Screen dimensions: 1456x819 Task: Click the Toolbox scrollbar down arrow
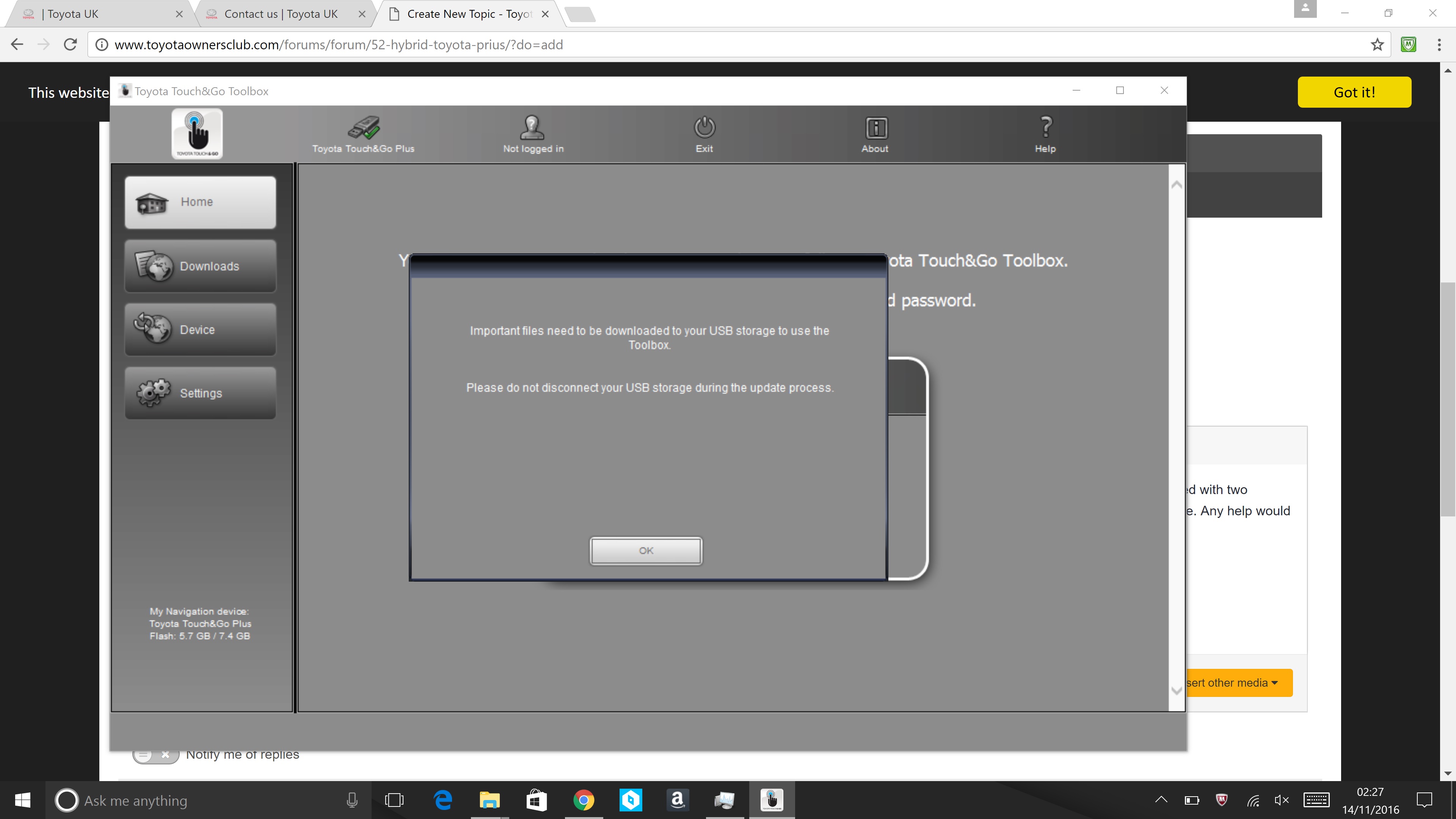[x=1176, y=690]
